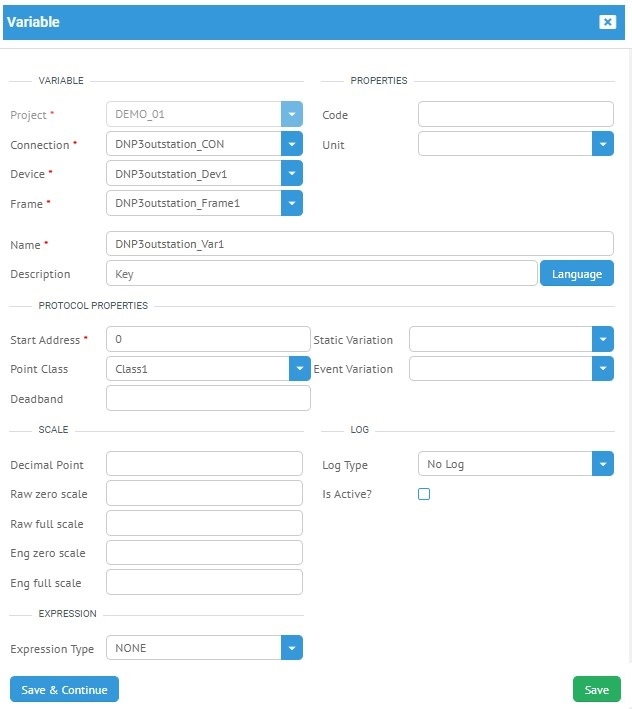
Task: Open the Connection dropdown list
Action: click(291, 145)
